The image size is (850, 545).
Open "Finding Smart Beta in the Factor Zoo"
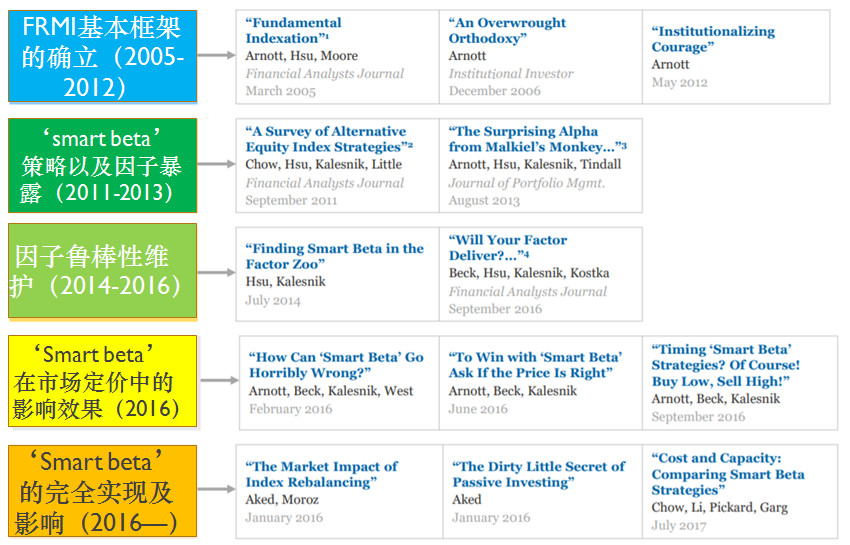tap(334, 256)
